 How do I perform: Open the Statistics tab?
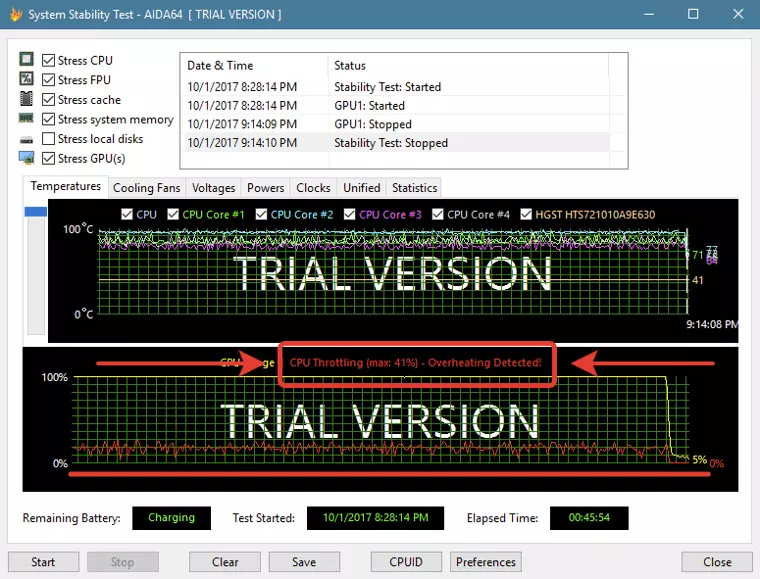(x=414, y=188)
